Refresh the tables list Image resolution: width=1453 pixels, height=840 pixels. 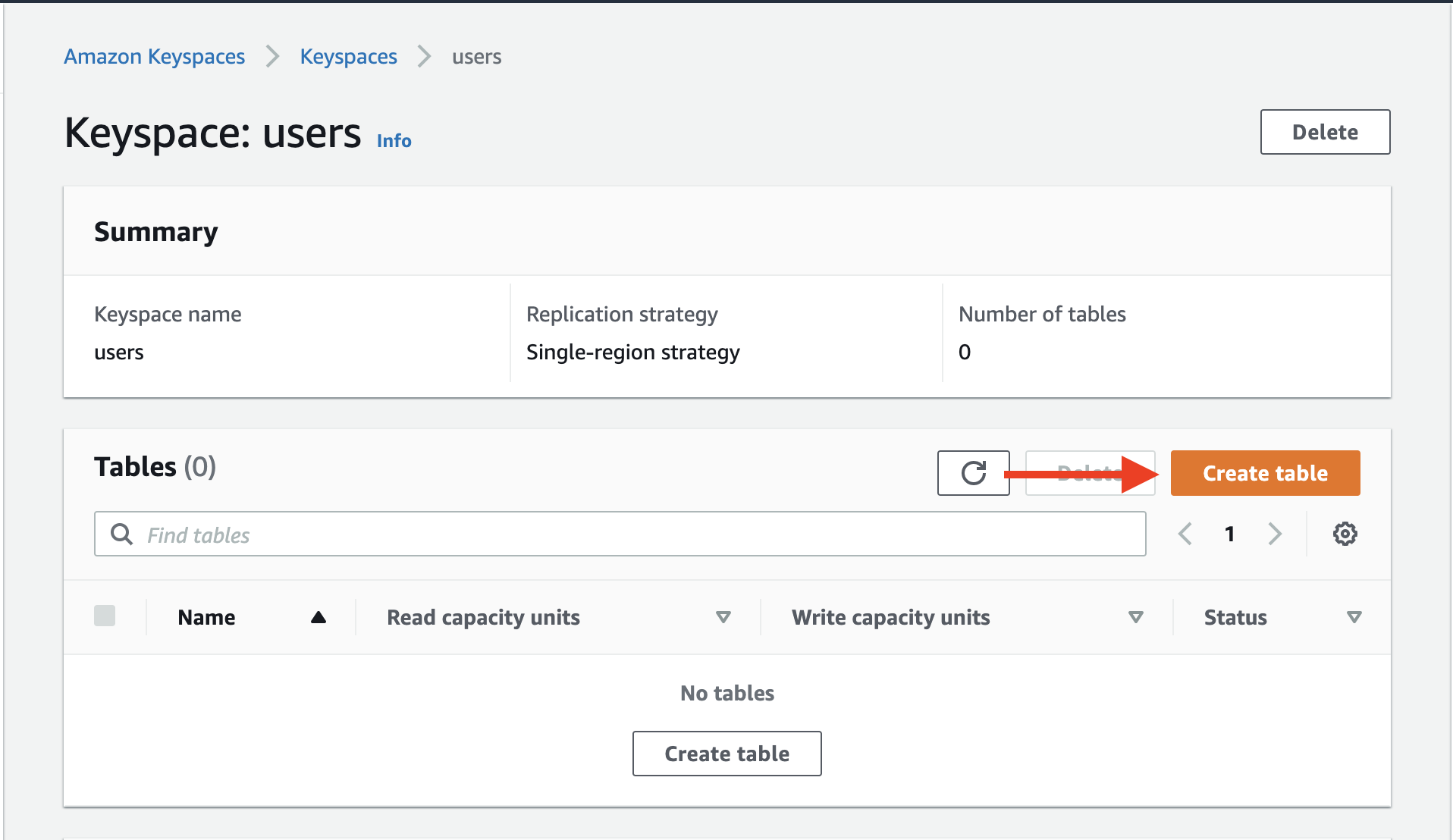click(x=973, y=473)
